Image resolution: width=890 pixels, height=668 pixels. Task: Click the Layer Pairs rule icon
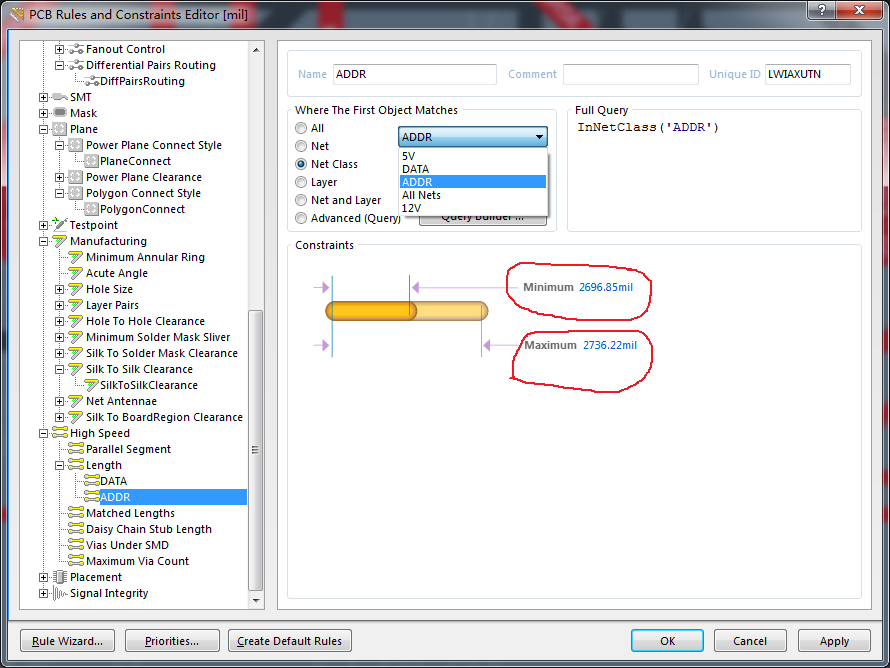(75, 305)
